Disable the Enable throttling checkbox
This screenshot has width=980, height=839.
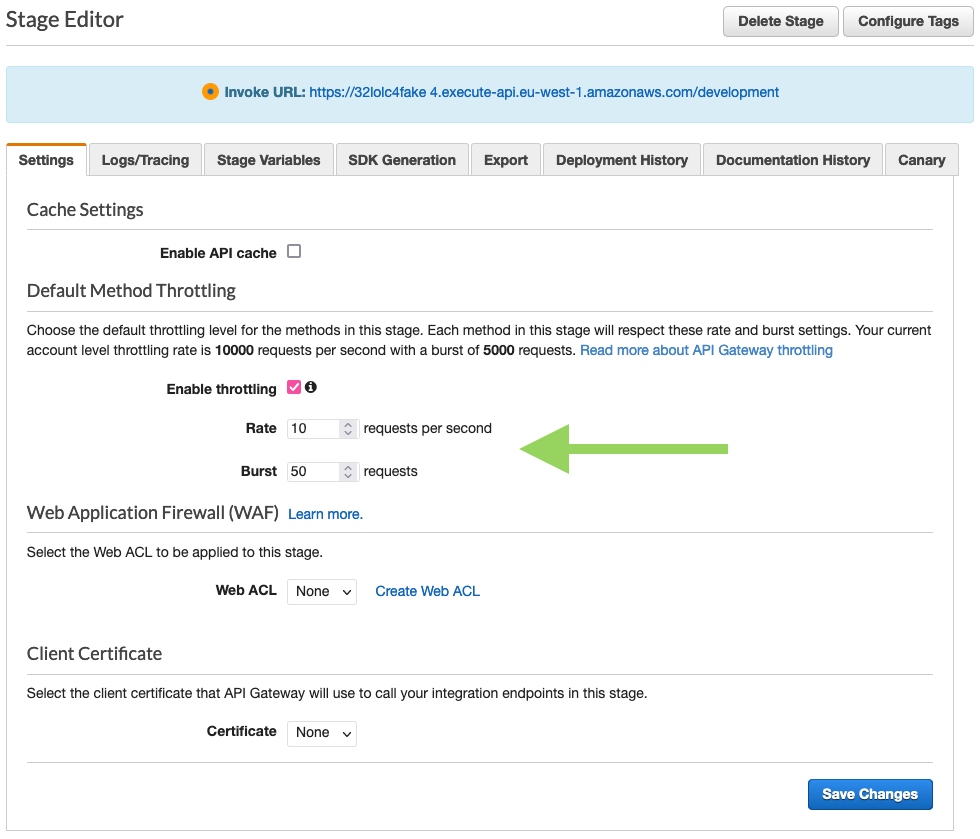[x=292, y=387]
